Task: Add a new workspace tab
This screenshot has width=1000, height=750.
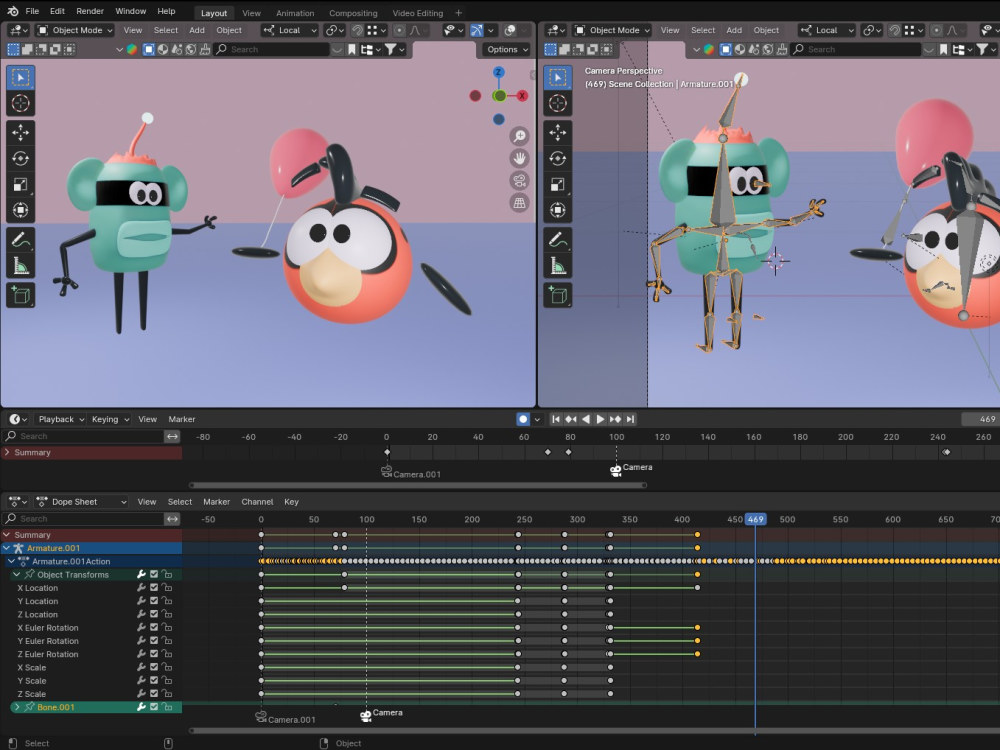Action: pyautogui.click(x=458, y=12)
